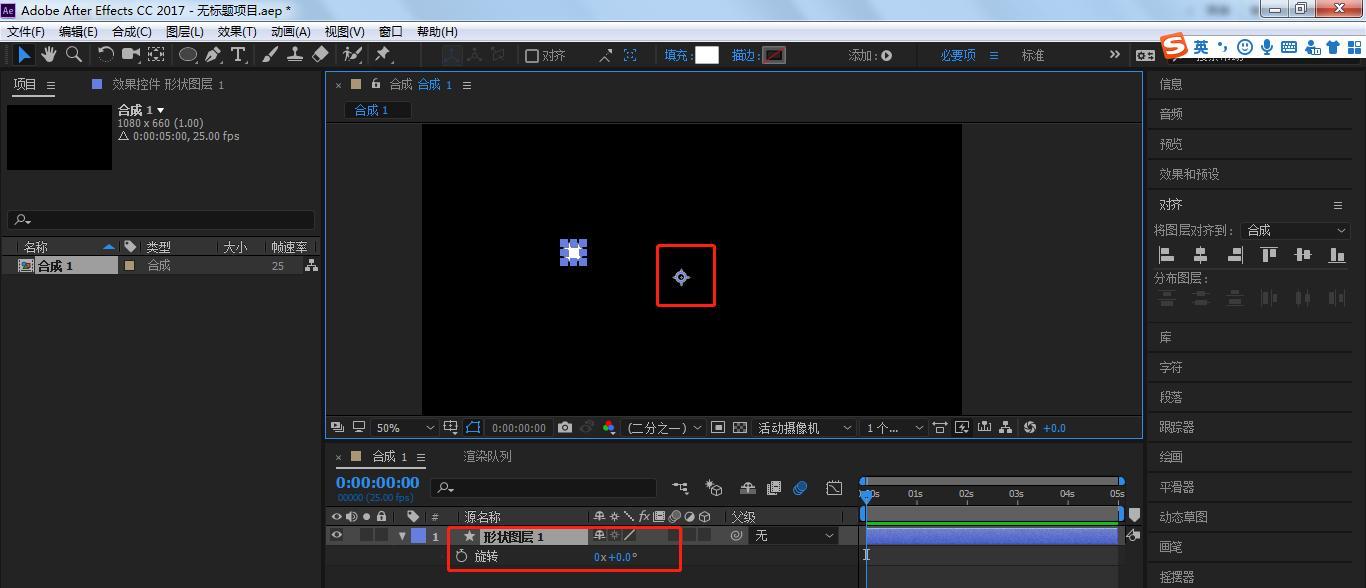Toggle the rotation stopwatch for 旋转
Viewport: 1366px width, 588px height.
tap(461, 557)
